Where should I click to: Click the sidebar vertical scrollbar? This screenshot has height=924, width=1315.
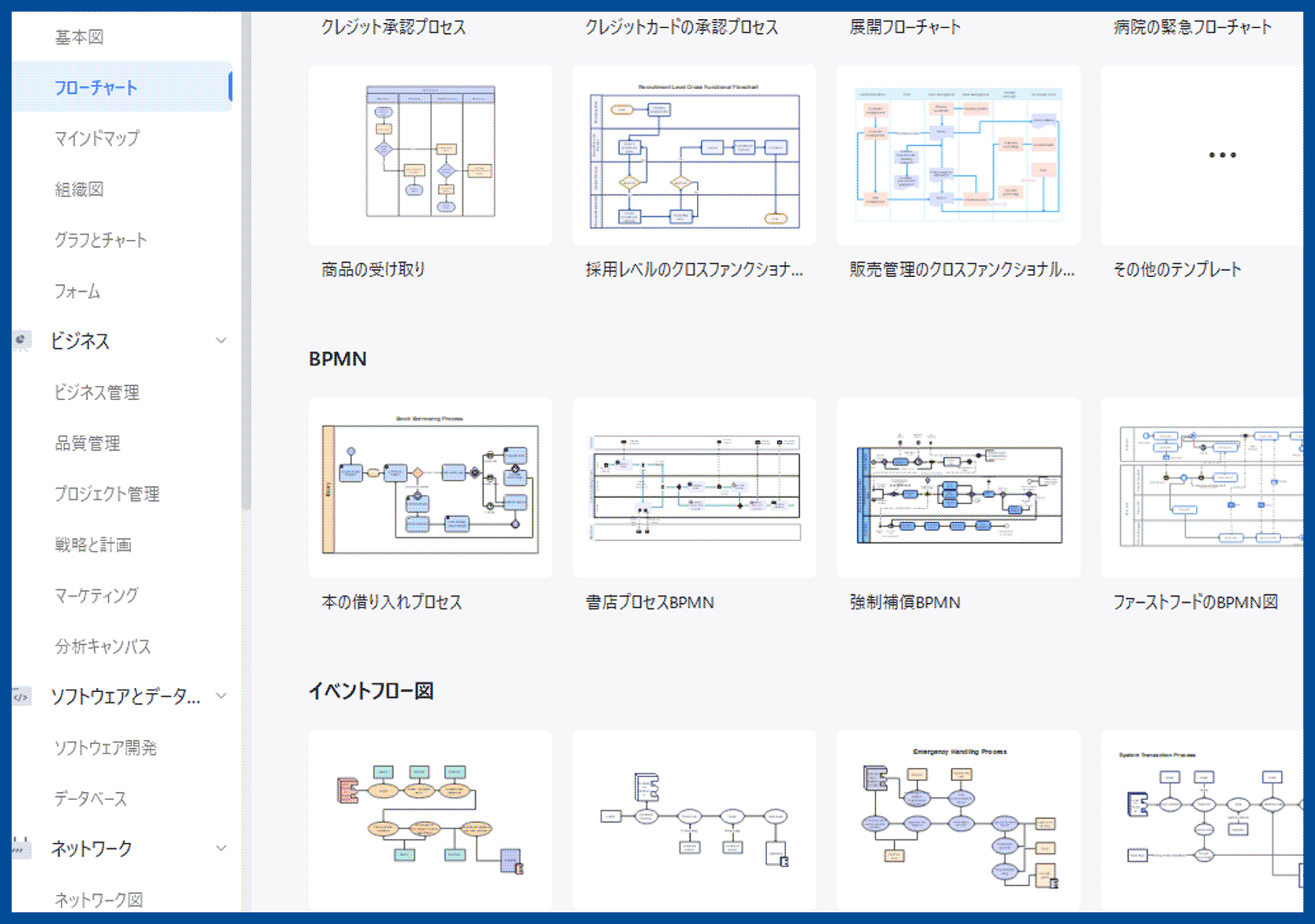click(246, 260)
